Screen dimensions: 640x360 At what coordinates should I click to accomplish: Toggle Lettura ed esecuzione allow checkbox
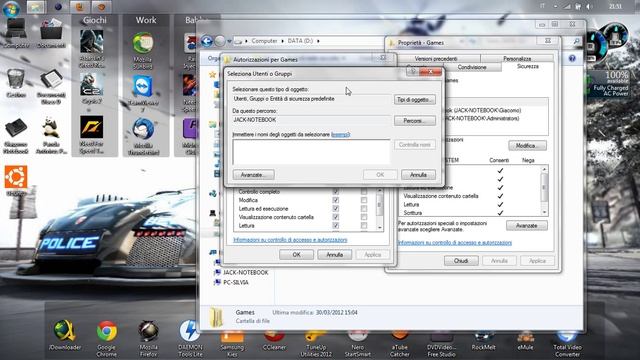pyautogui.click(x=336, y=209)
